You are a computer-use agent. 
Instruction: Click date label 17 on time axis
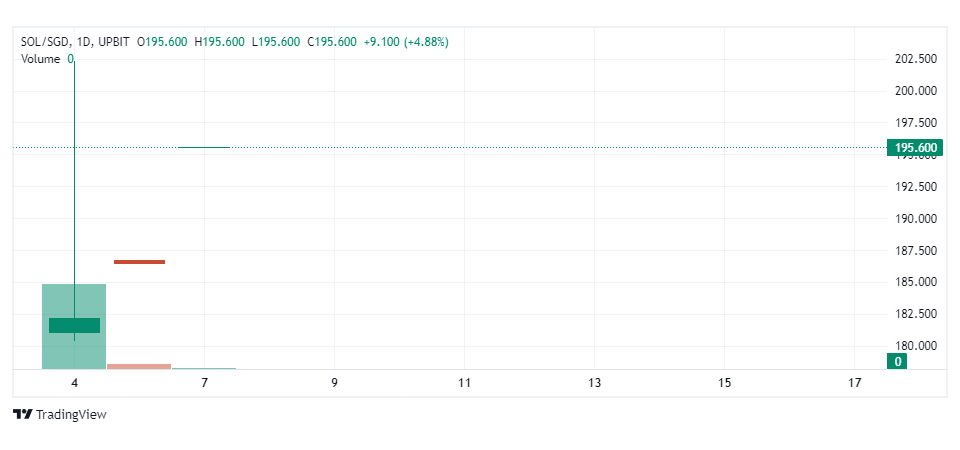click(x=854, y=383)
